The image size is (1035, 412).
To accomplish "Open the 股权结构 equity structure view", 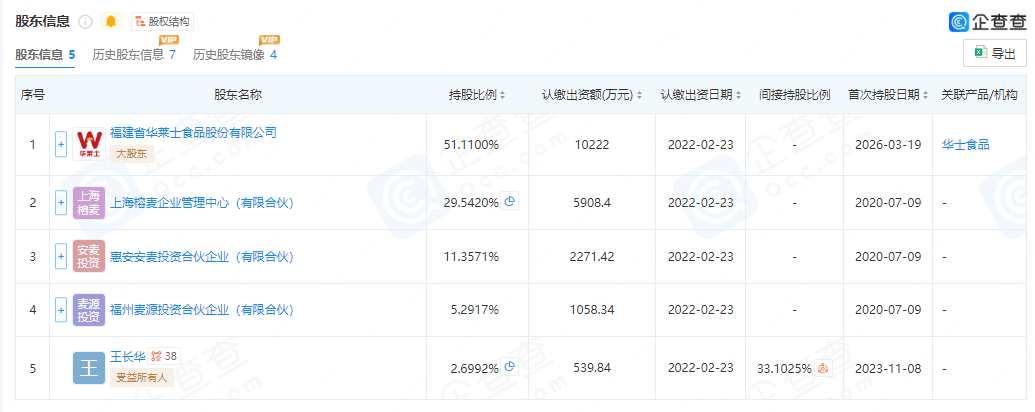I will 162,21.
